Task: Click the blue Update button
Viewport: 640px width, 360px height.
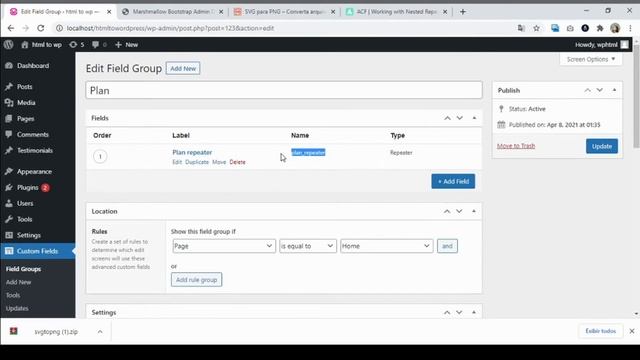Action: tap(602, 146)
